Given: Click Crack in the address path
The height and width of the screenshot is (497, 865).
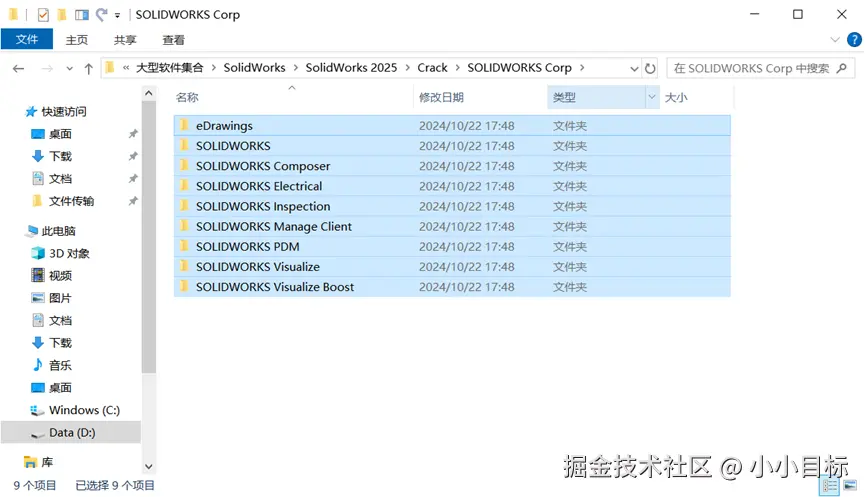Looking at the screenshot, I should [x=432, y=68].
